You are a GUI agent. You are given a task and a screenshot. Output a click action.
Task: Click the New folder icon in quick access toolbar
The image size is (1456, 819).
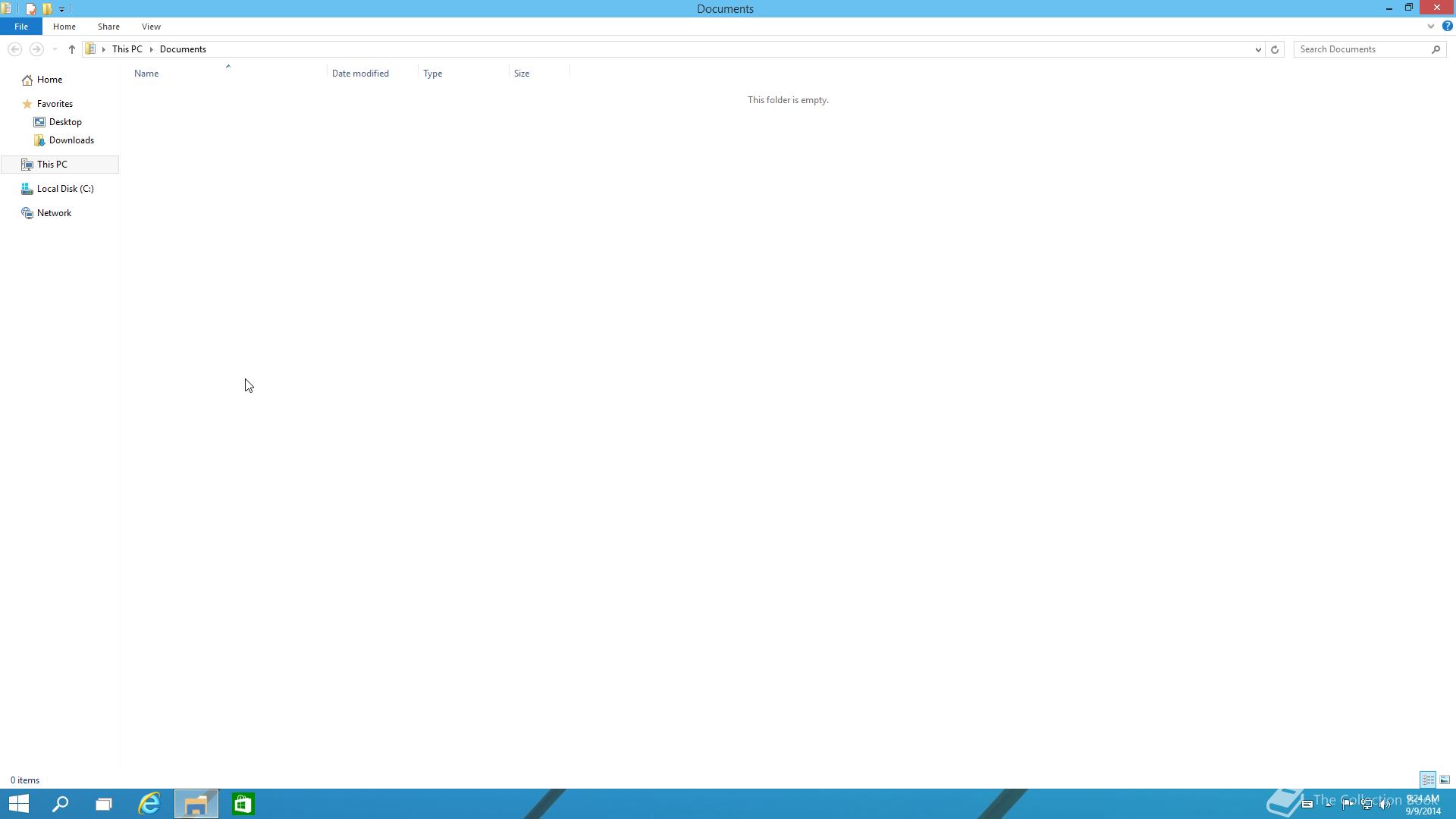coord(47,9)
